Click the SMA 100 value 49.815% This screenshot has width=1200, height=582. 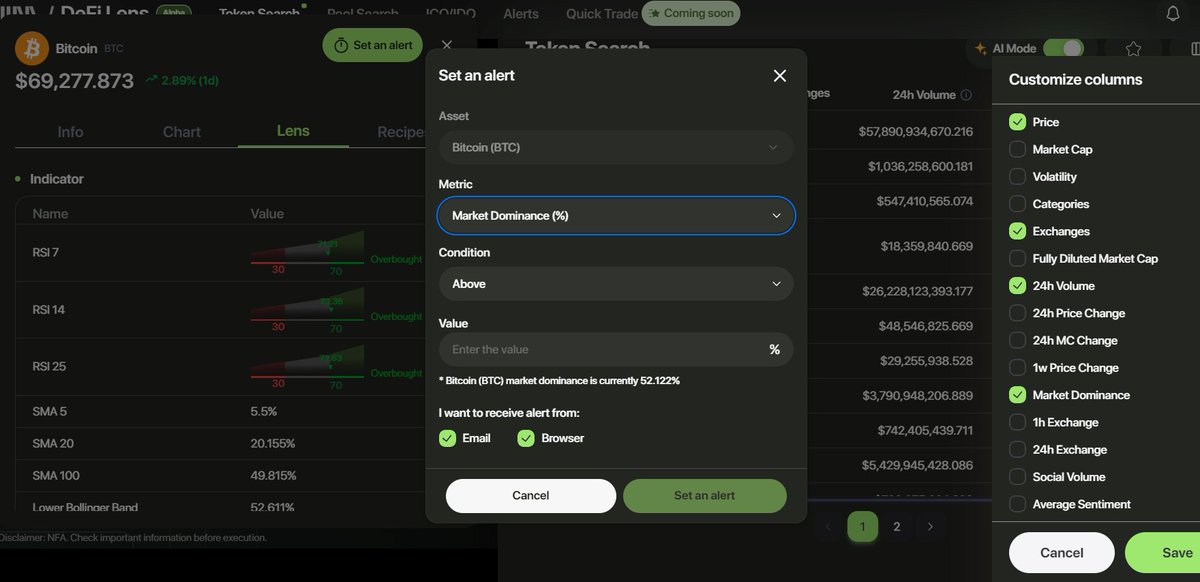[x=273, y=475]
